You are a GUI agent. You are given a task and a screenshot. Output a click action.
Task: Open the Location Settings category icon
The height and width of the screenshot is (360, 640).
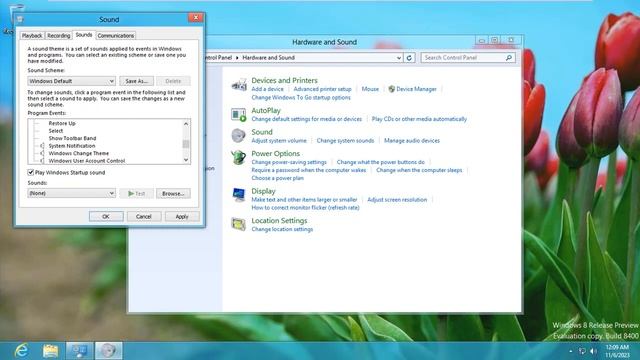(239, 224)
